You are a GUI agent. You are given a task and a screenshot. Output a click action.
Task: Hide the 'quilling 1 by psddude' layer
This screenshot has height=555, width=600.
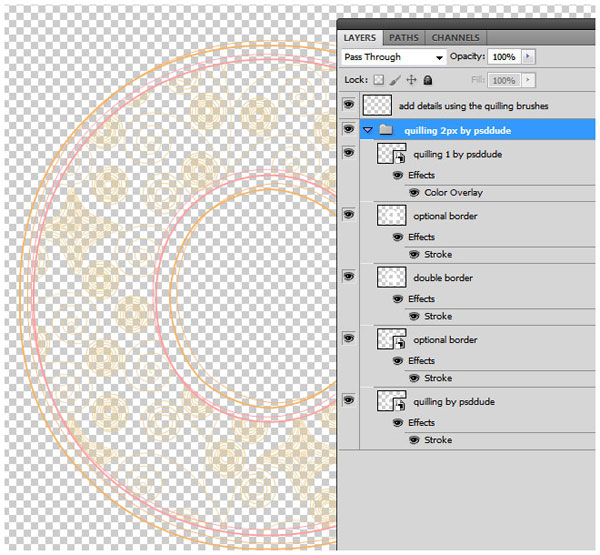[349, 153]
